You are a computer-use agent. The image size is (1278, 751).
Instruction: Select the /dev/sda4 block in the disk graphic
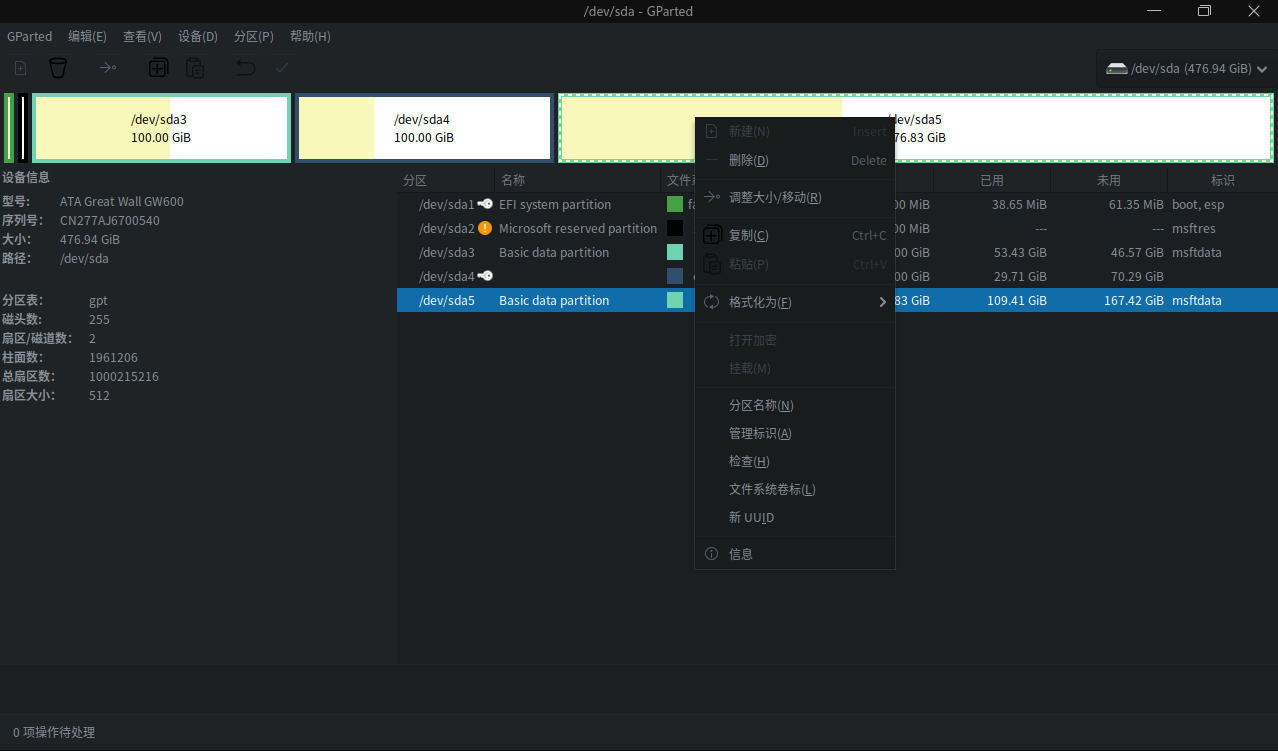(x=424, y=128)
